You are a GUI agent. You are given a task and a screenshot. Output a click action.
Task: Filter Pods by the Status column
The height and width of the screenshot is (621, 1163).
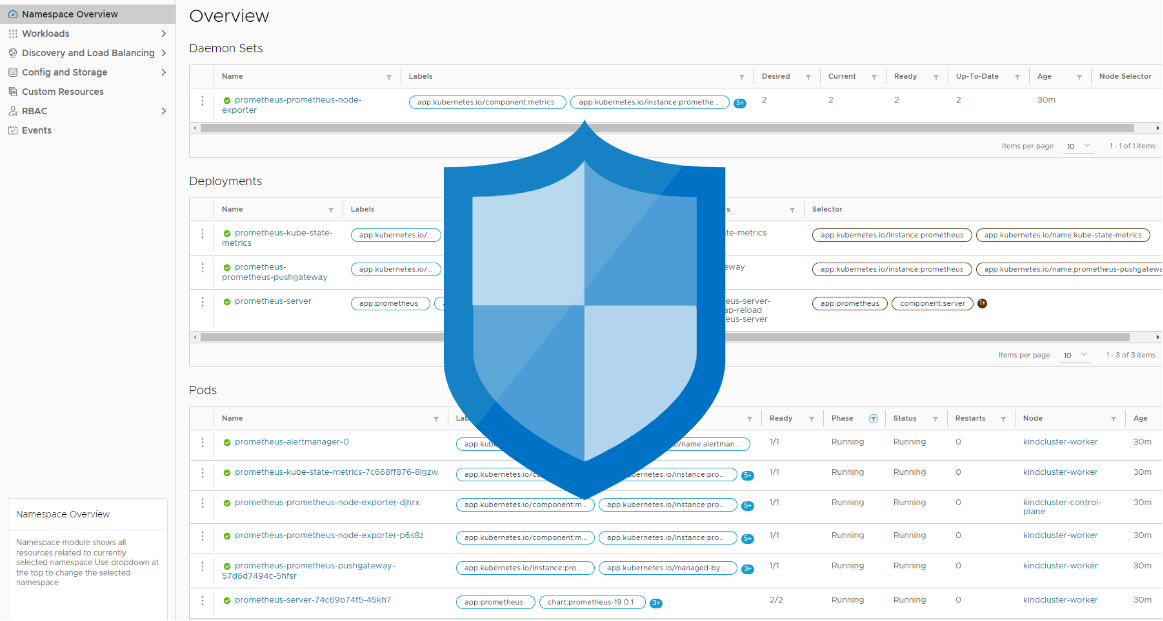pos(935,419)
